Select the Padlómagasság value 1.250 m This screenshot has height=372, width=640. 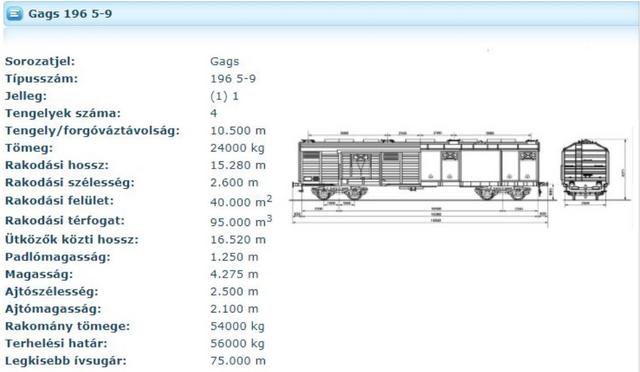(x=235, y=257)
